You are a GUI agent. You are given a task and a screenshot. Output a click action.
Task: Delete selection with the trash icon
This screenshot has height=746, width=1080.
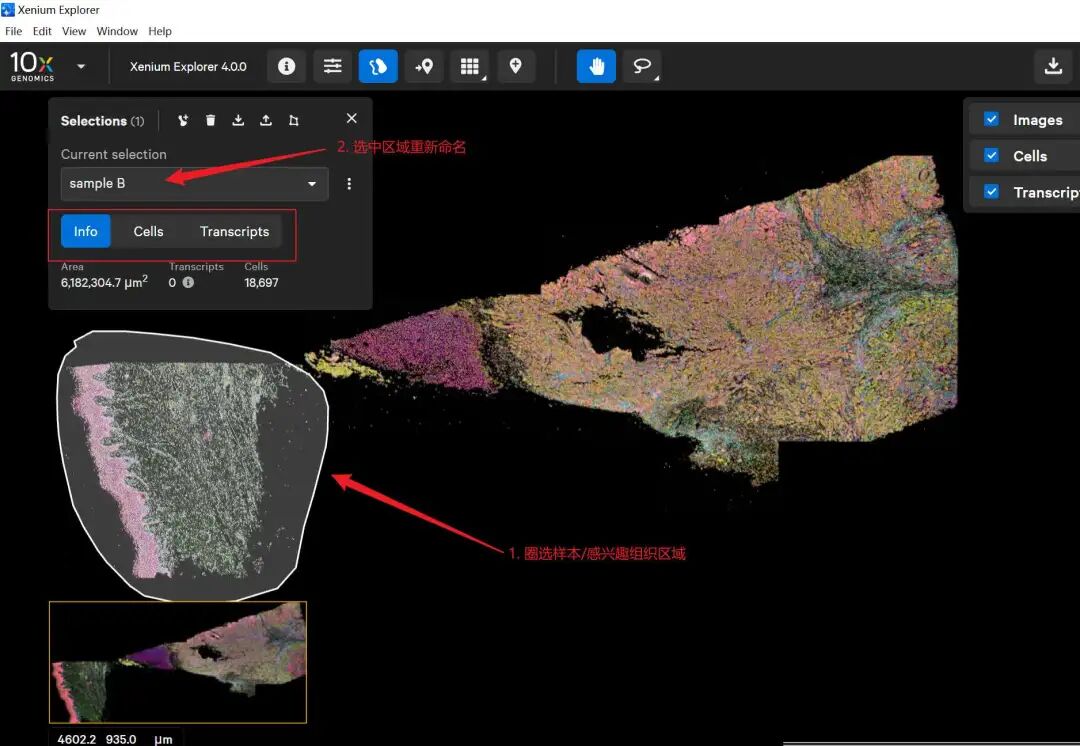210,120
